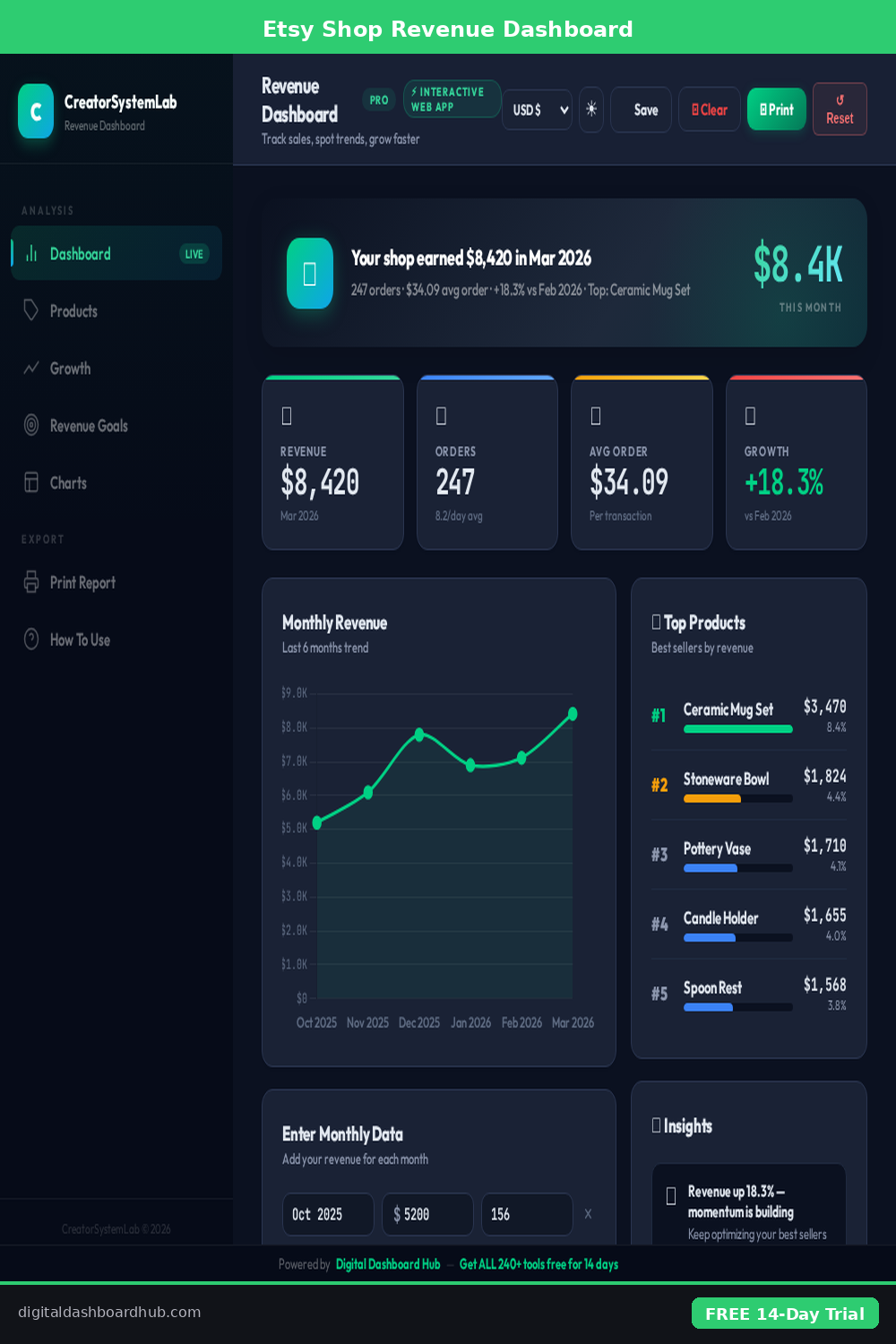This screenshot has height=1344, width=896.
Task: Go to Revenue Goals section
Action: point(89,426)
